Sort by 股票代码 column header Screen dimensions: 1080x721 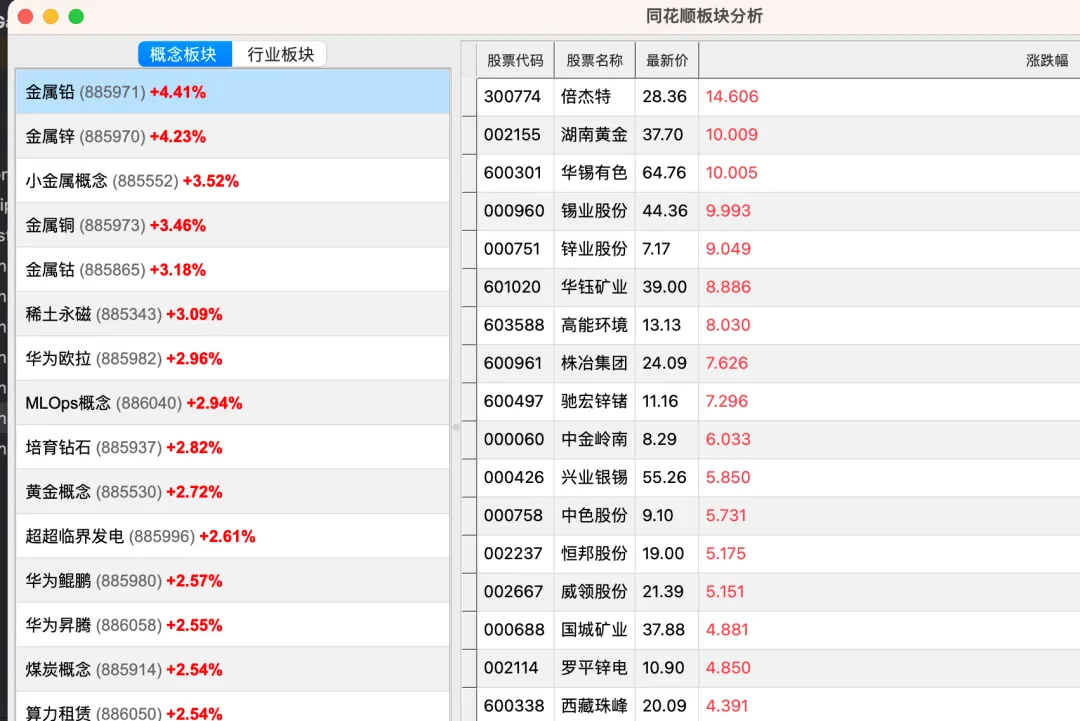(515, 60)
